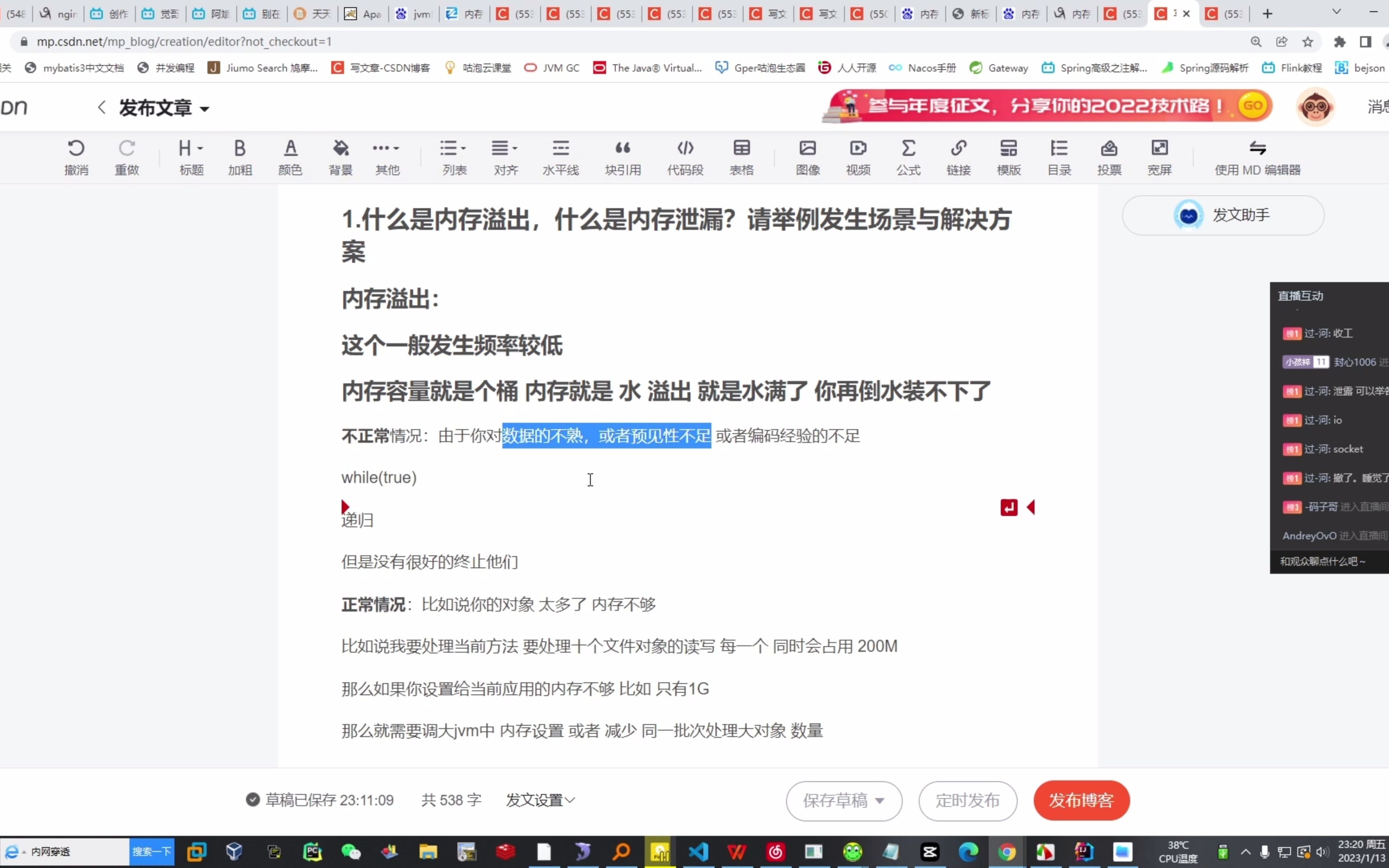Insert a horizontal line (水平线)
Viewport: 1389px width, 868px height.
click(561, 157)
